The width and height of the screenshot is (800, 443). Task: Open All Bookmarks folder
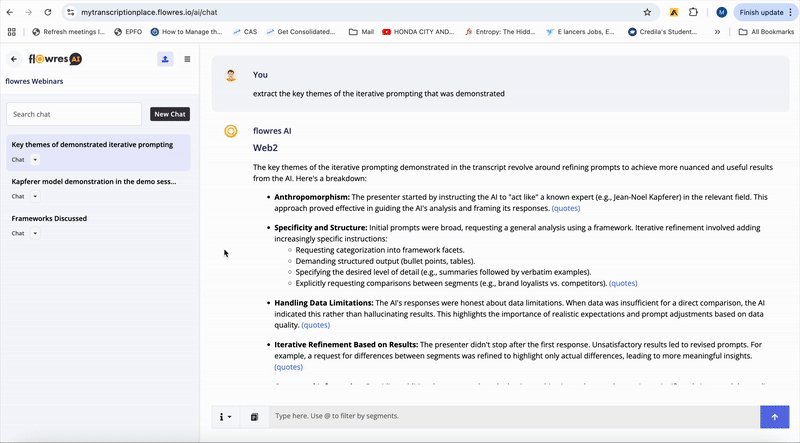(766, 32)
